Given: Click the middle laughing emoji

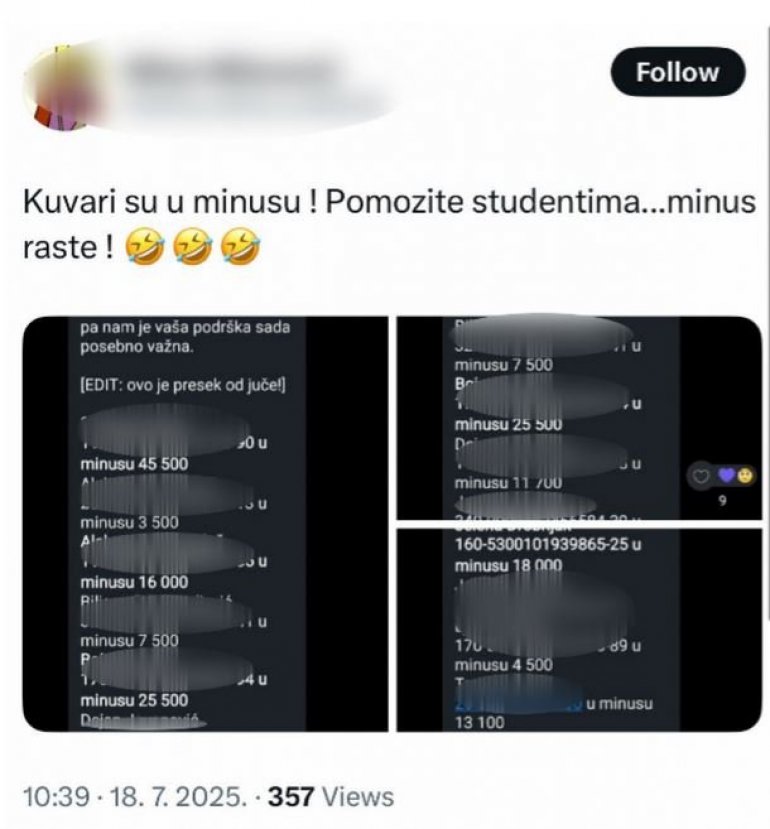Looking at the screenshot, I should pos(192,246).
